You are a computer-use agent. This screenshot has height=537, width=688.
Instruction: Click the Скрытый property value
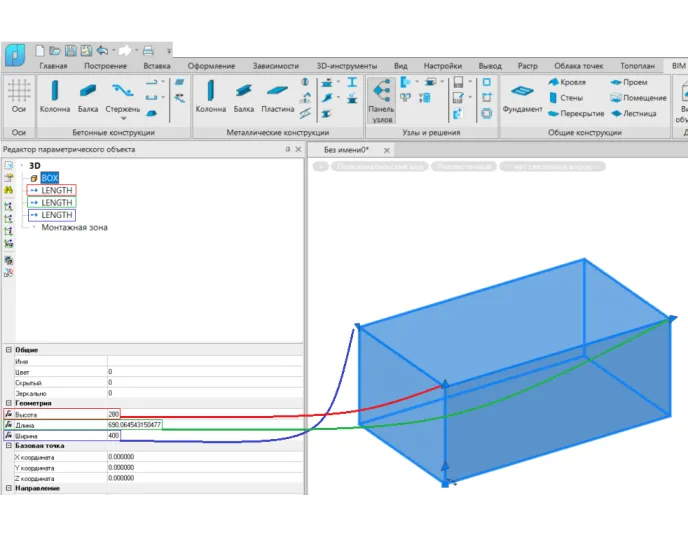[205, 383]
